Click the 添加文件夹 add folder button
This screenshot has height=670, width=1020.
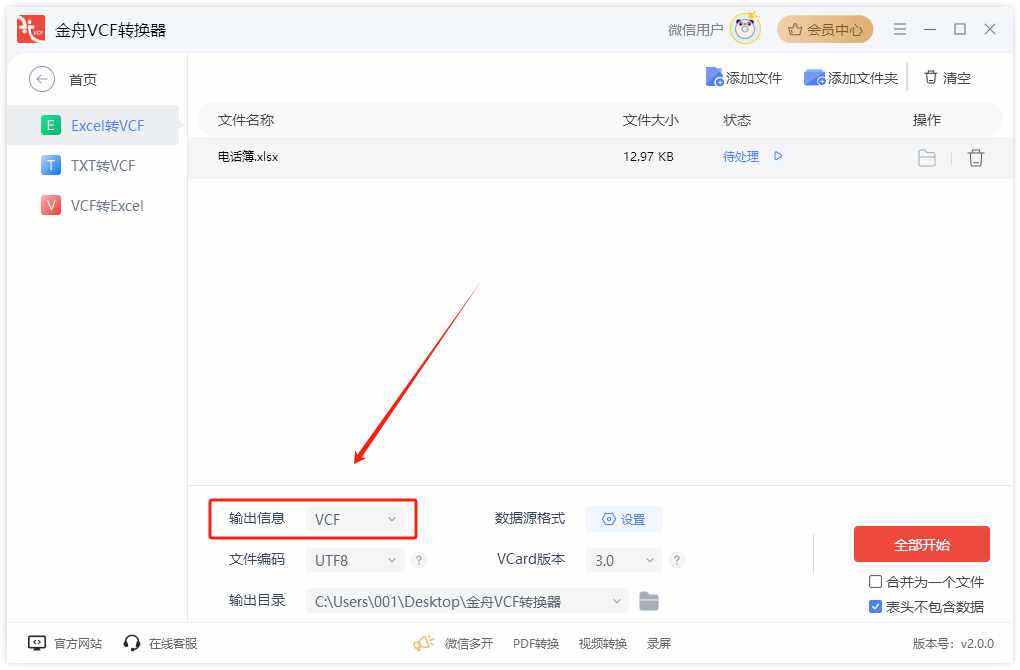[851, 78]
